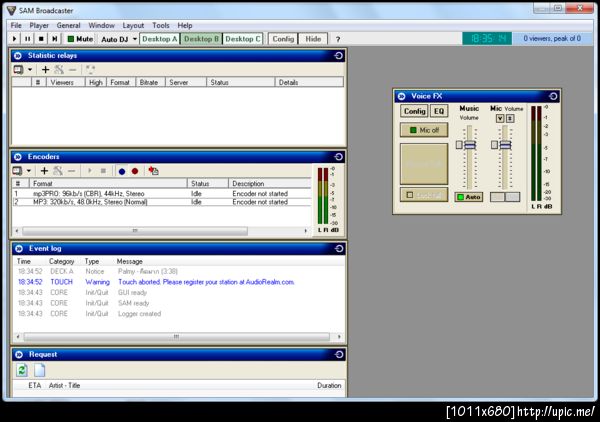Open Encoders display options dropdown arrow

tap(29, 171)
